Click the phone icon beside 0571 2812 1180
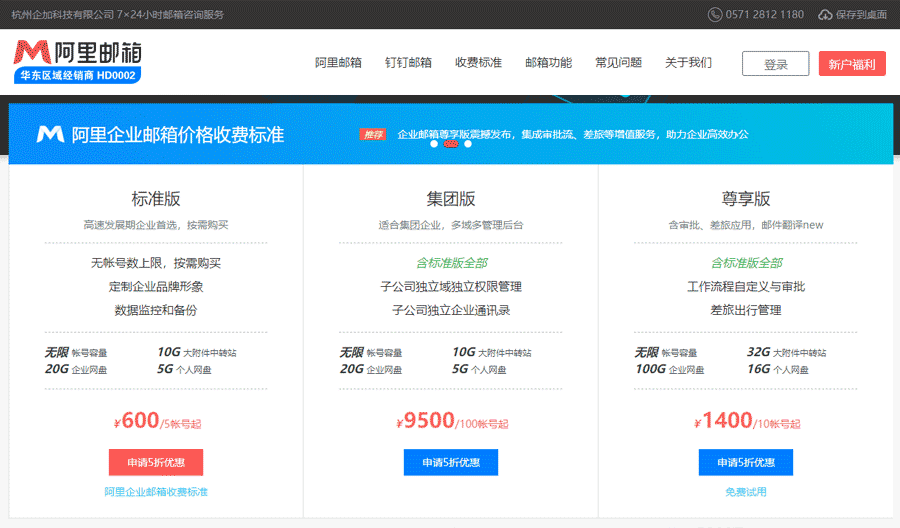The image size is (900, 528). pos(715,14)
